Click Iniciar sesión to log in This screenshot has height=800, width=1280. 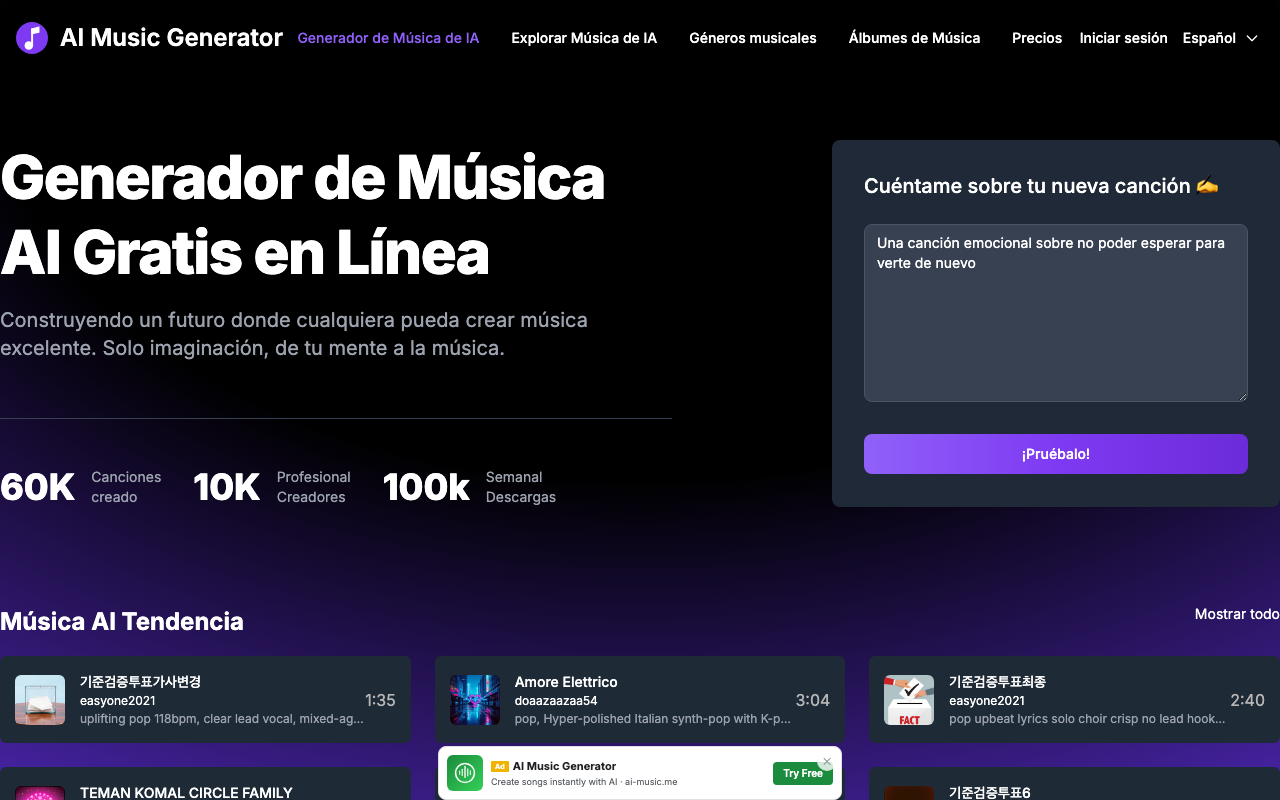1123,38
